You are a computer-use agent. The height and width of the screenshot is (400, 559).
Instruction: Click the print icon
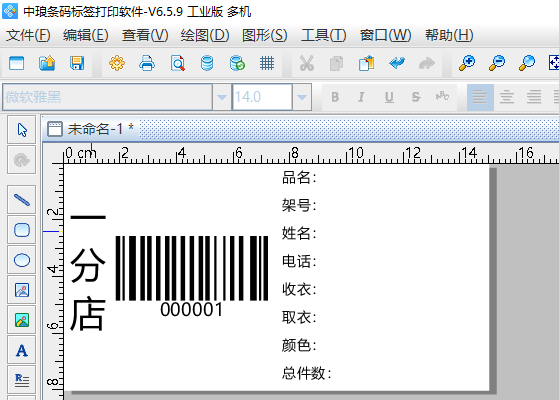pyautogui.click(x=147, y=63)
